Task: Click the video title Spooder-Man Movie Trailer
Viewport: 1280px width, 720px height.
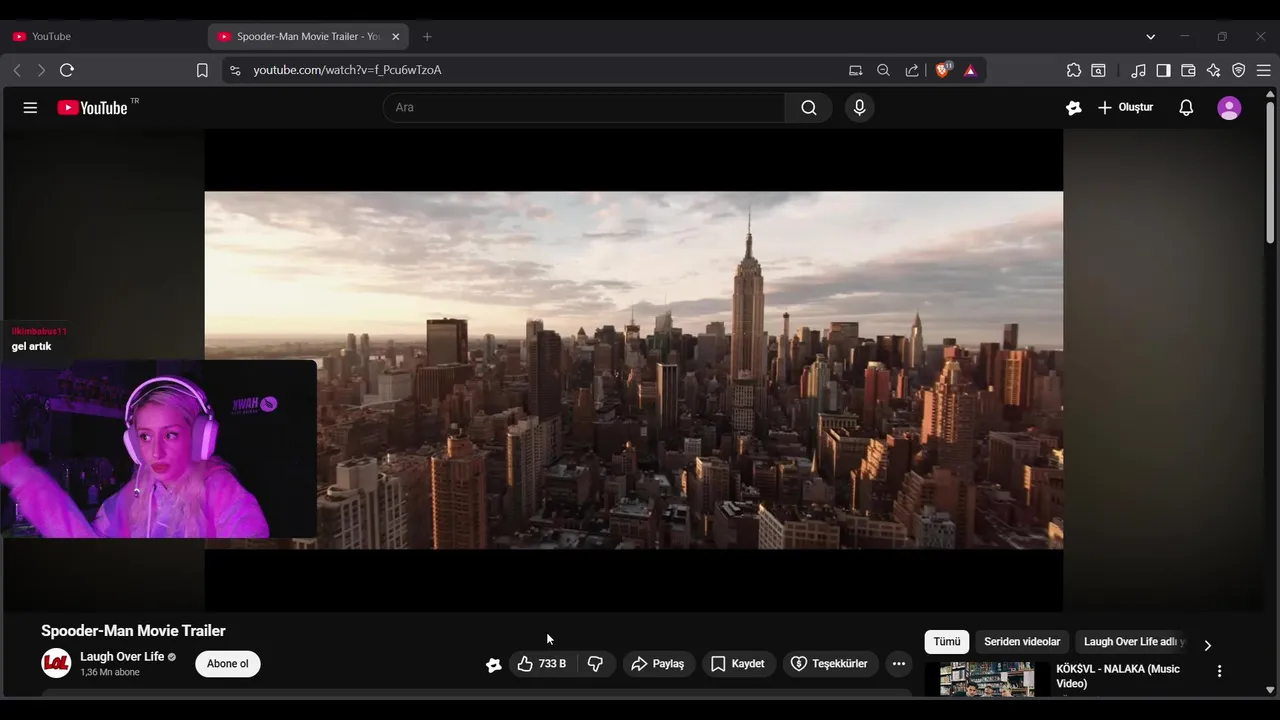Action: (133, 631)
